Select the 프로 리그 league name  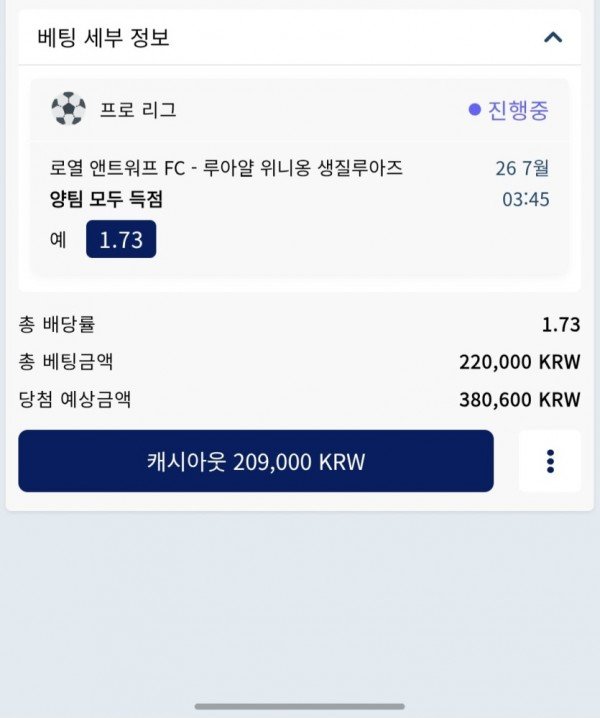click(138, 110)
